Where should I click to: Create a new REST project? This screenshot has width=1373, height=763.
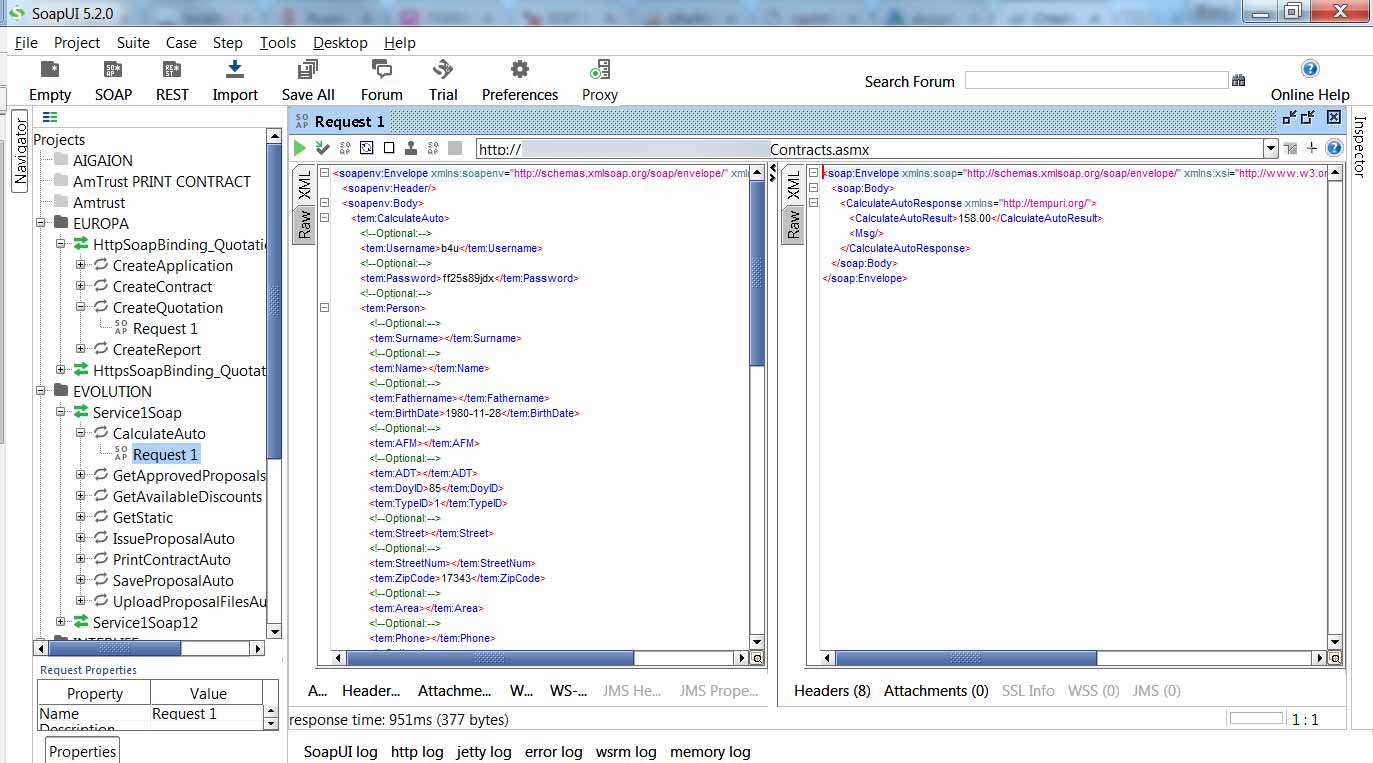[172, 81]
